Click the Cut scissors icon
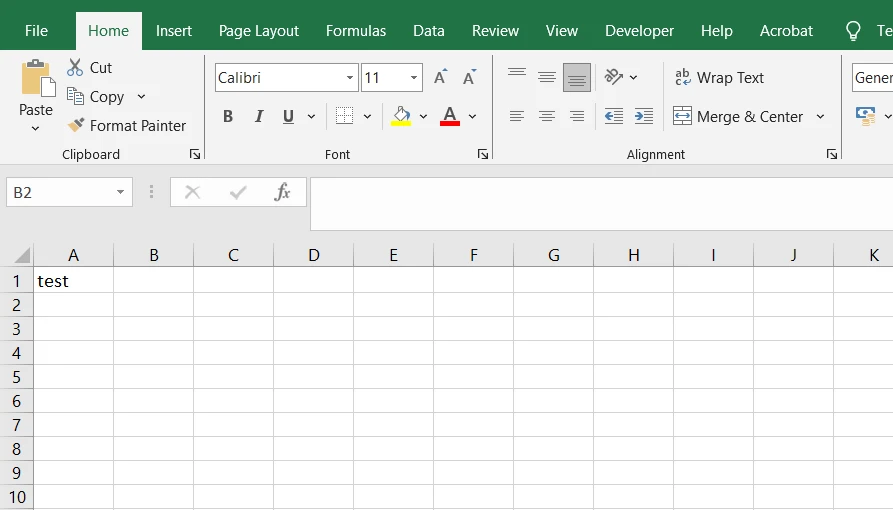 76,68
